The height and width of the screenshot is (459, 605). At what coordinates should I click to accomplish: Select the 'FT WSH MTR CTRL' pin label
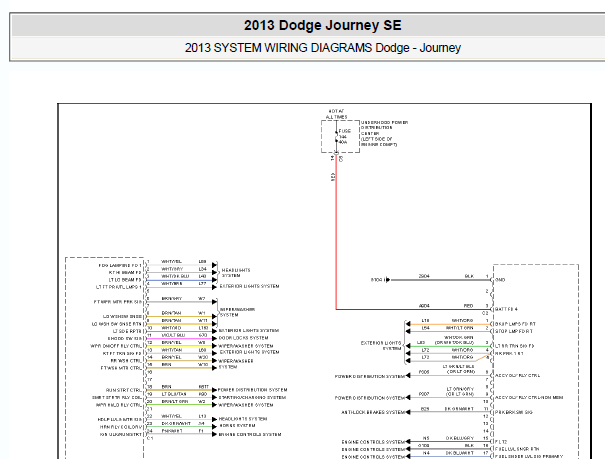121,368
